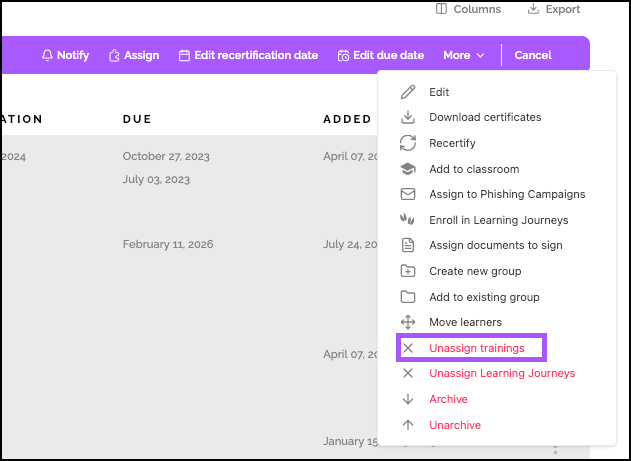
Task: Click the Learning Journeys footprints icon
Action: pos(407,220)
